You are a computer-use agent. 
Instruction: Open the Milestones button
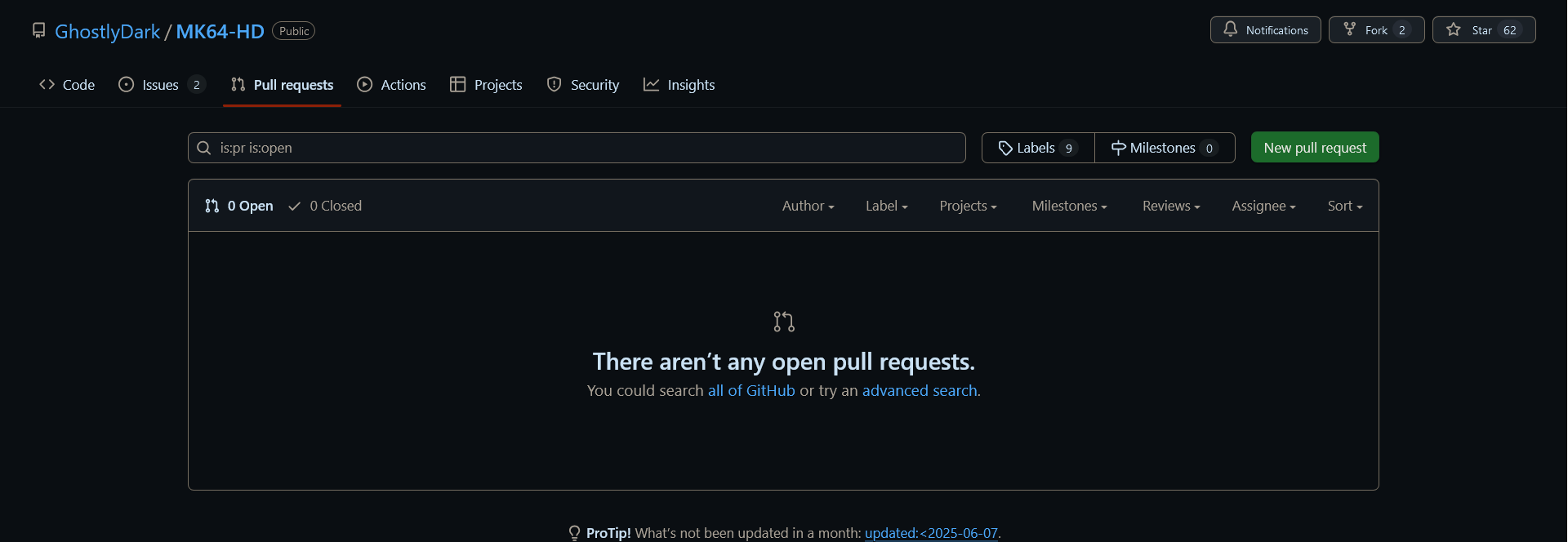(1165, 148)
